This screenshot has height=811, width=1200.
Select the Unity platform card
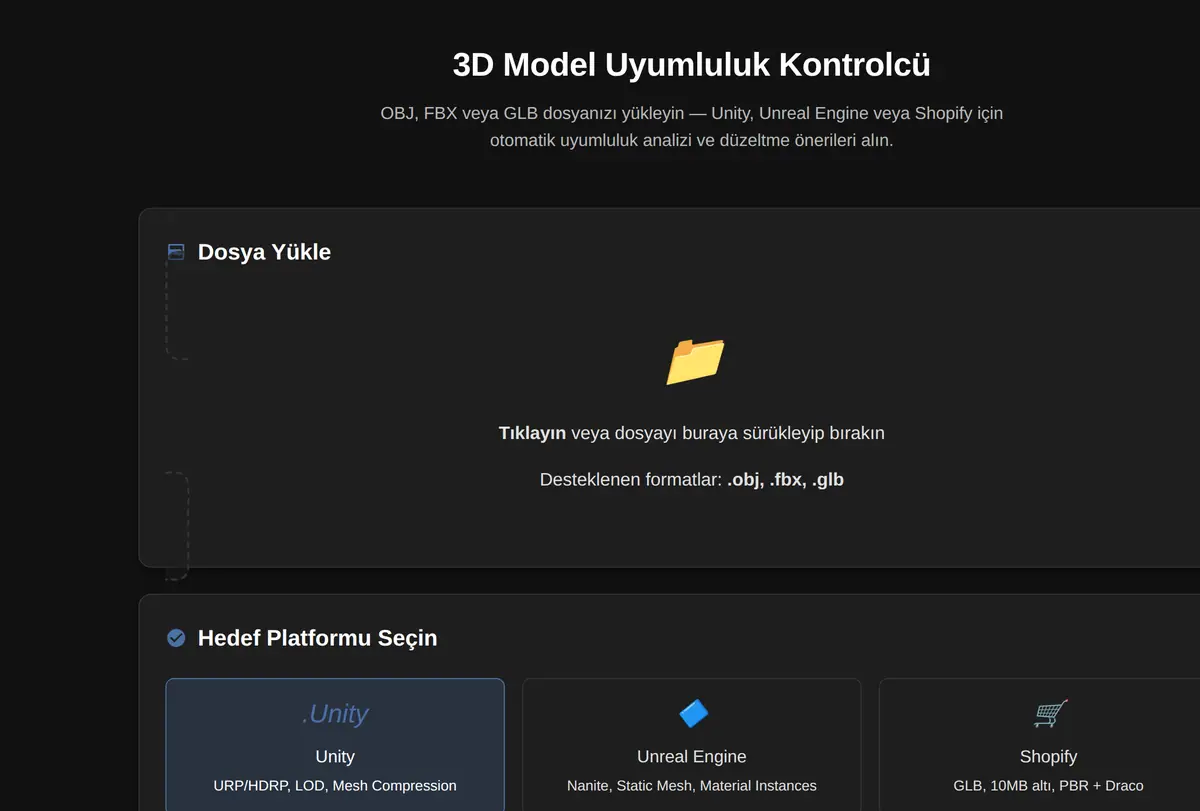[x=335, y=744]
